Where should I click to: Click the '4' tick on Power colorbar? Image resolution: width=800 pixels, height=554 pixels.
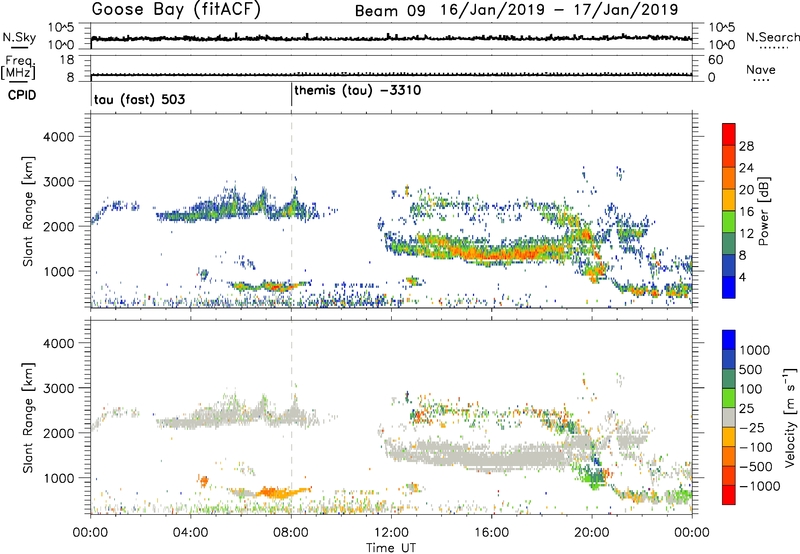(742, 277)
